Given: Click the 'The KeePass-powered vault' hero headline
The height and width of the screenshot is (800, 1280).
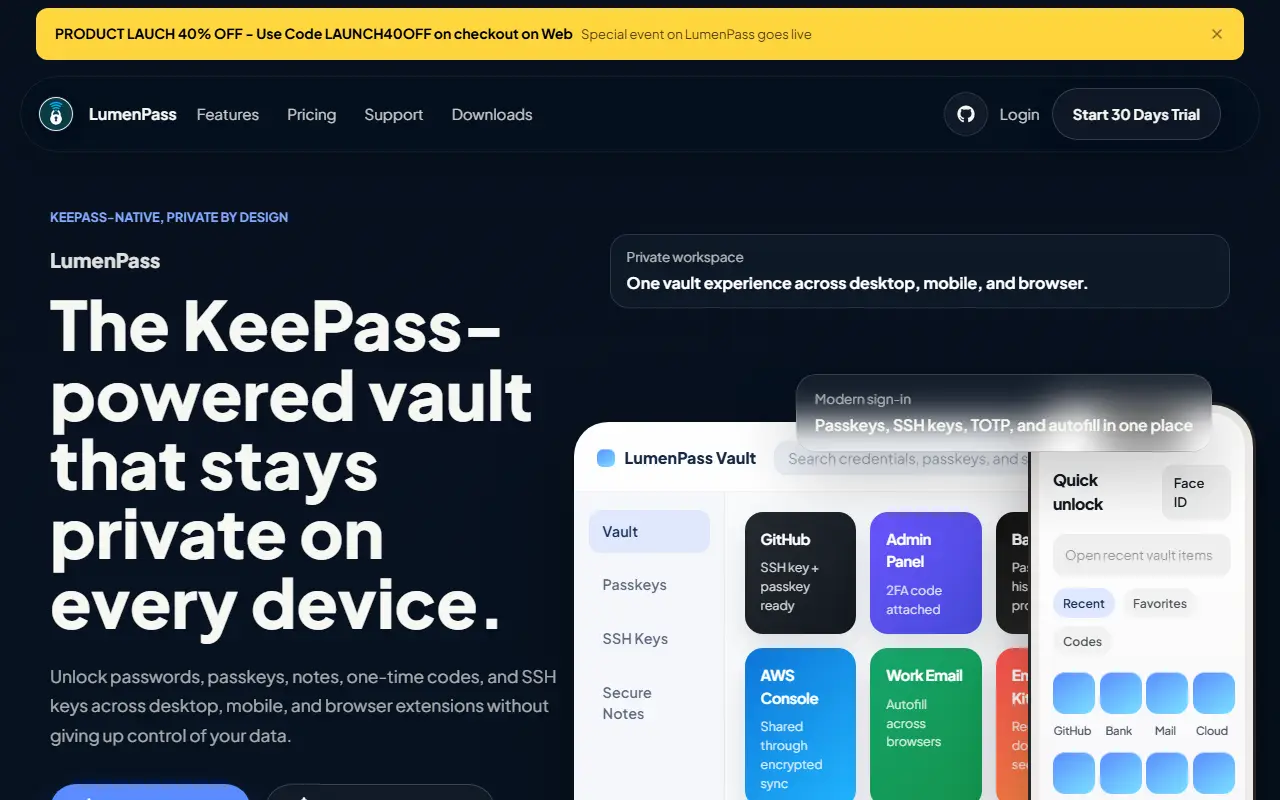Looking at the screenshot, I should click(291, 466).
